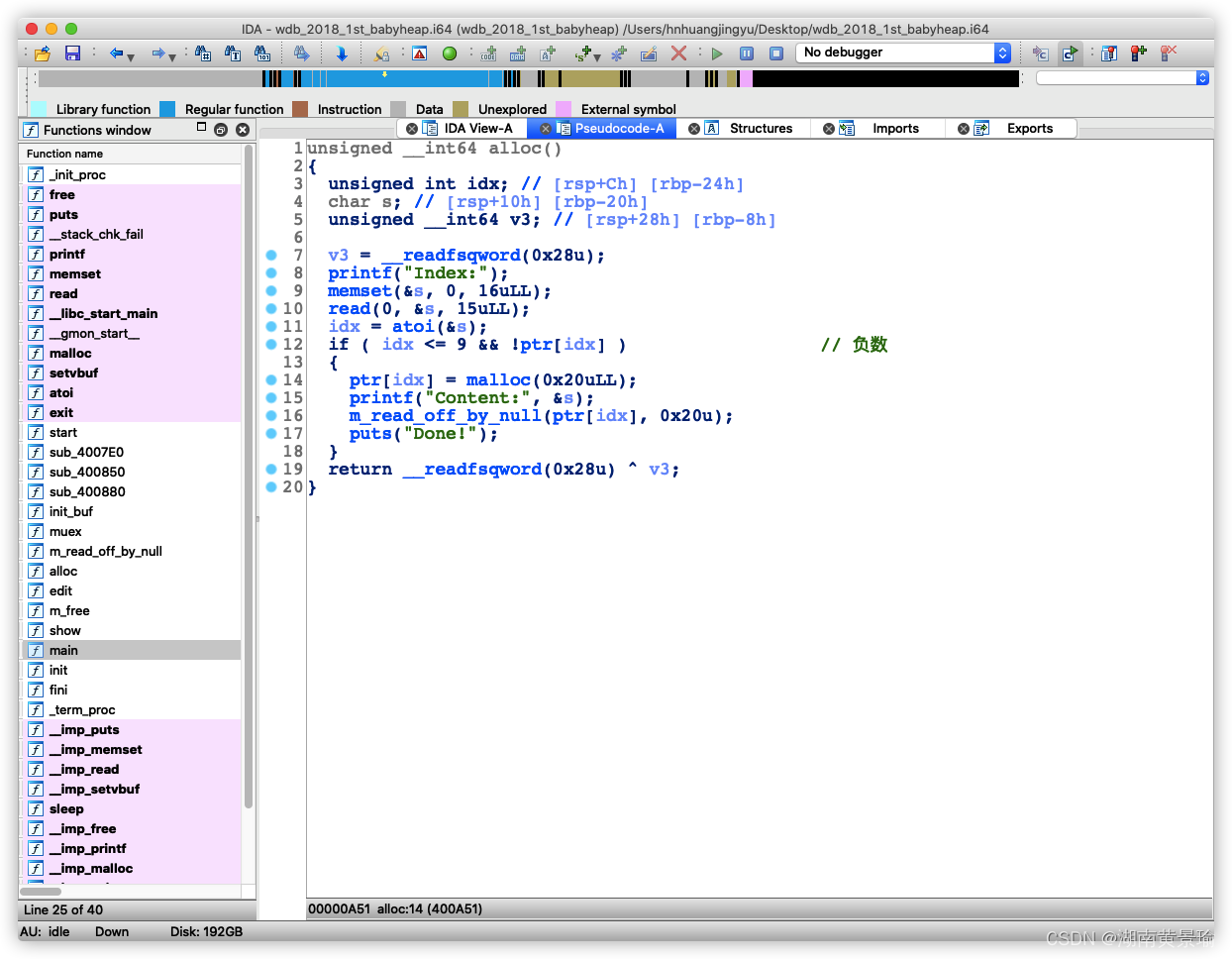1232x959 pixels.
Task: Toggle breakpoint dot on line 8
Action: pyautogui.click(x=271, y=273)
